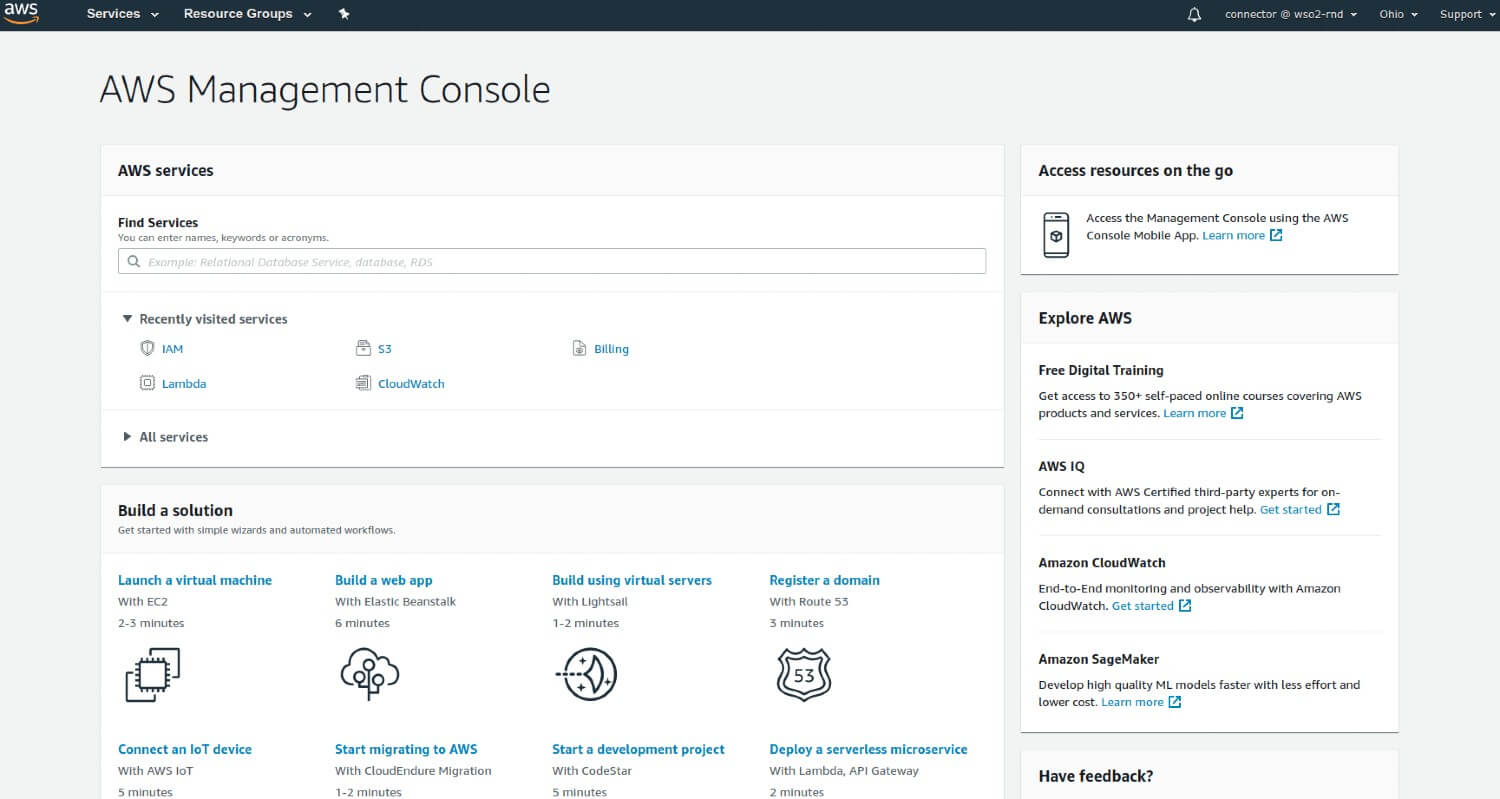Click the S3 bucket icon
Viewport: 1500px width, 799px height.
tap(363, 349)
